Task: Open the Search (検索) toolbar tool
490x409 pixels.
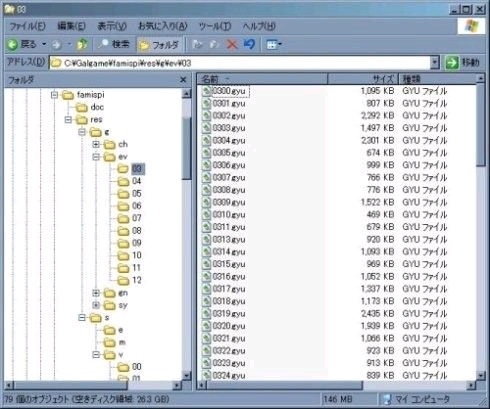Action: tap(115, 44)
